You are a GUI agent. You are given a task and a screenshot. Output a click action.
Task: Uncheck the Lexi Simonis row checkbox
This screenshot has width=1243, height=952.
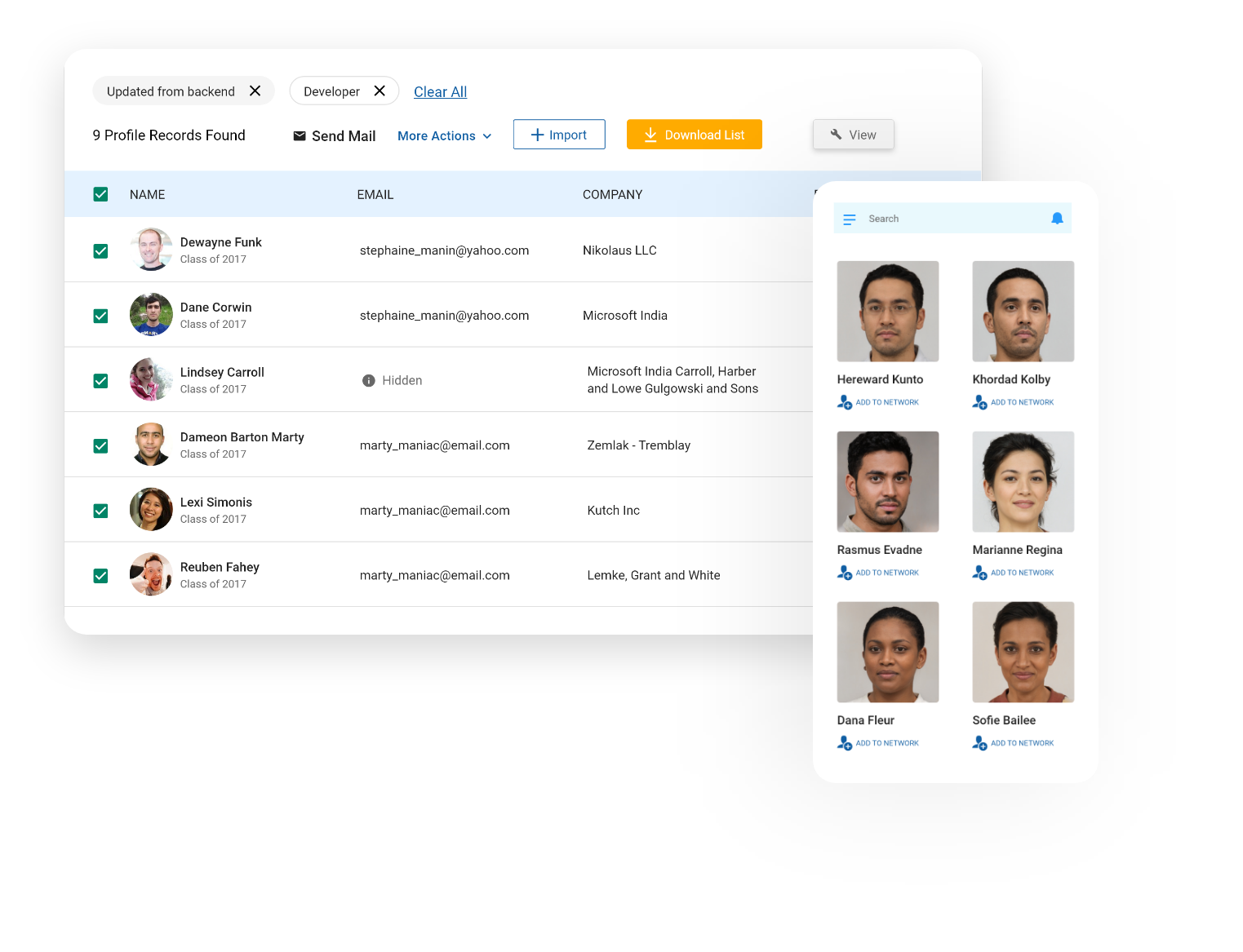click(x=100, y=511)
